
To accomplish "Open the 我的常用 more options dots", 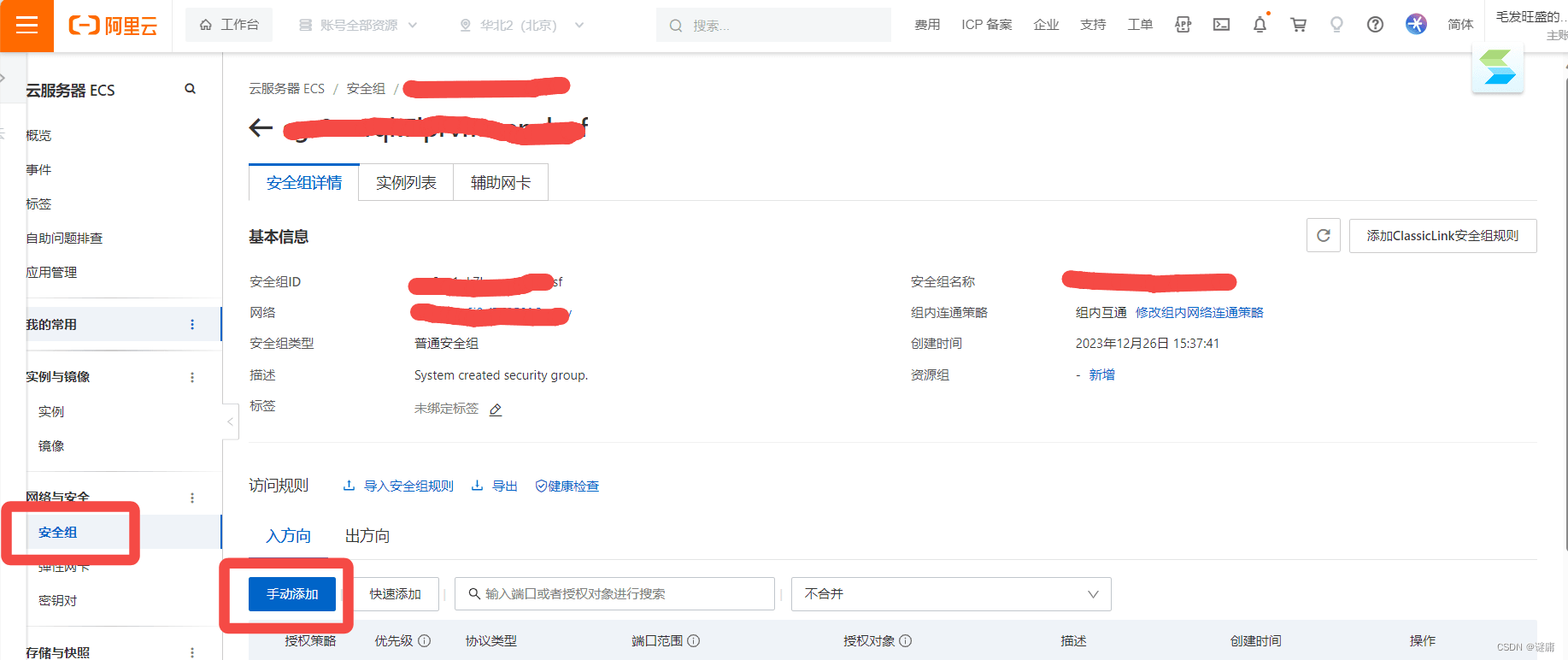I will pos(192,325).
